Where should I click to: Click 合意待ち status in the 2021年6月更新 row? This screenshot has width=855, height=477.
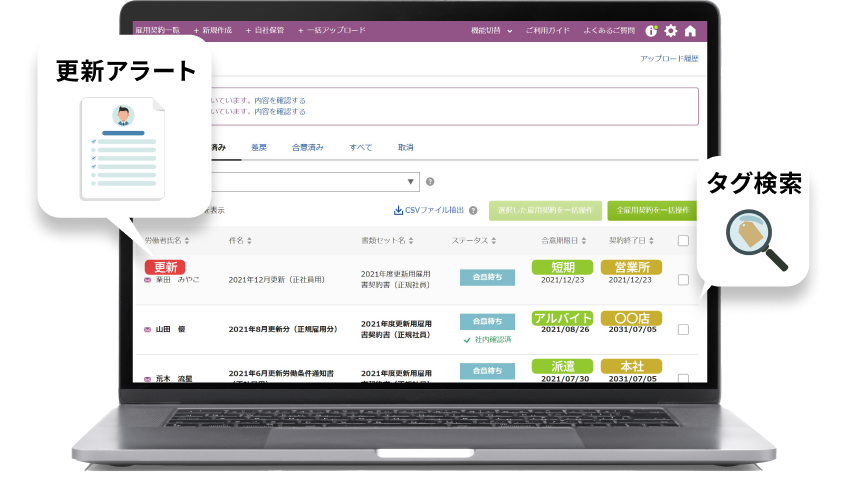(487, 371)
